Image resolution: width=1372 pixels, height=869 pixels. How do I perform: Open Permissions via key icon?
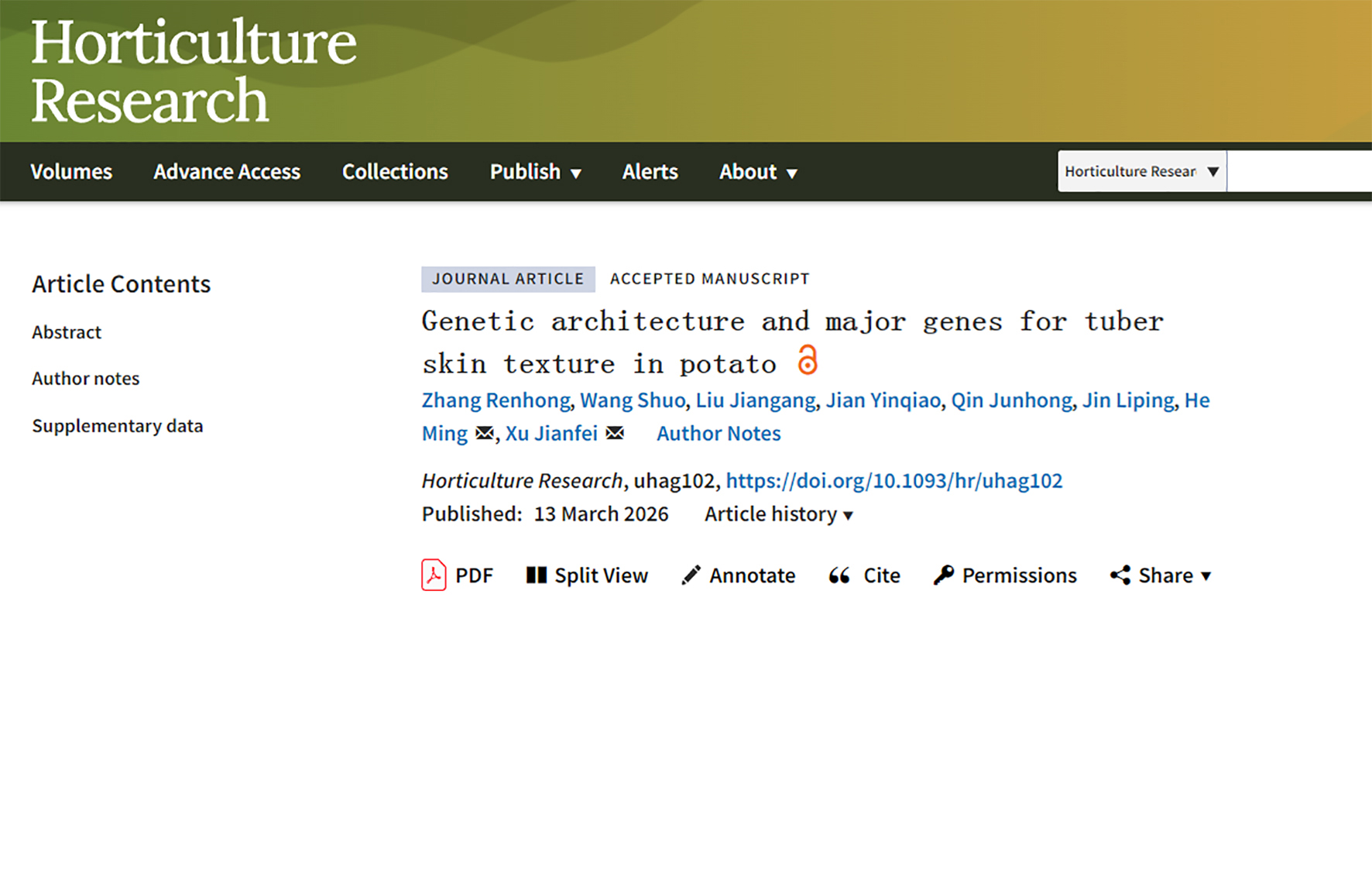(x=943, y=575)
